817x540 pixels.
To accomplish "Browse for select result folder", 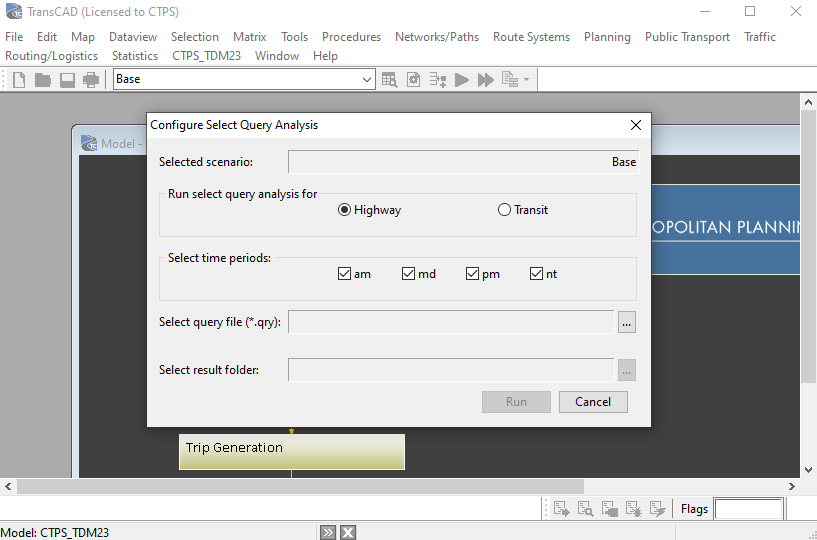I will [627, 370].
